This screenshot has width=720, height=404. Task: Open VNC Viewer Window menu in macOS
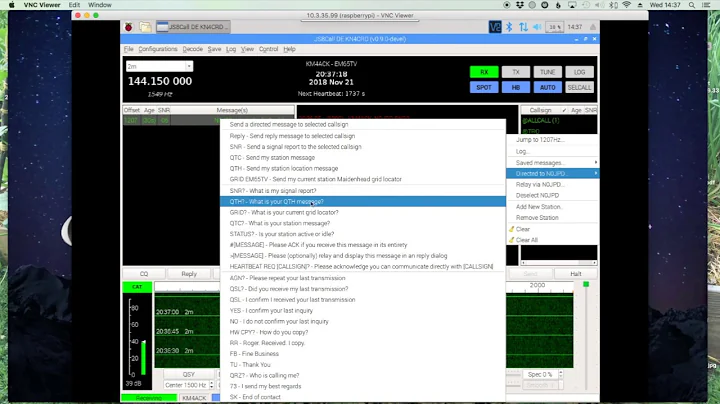[100, 5]
